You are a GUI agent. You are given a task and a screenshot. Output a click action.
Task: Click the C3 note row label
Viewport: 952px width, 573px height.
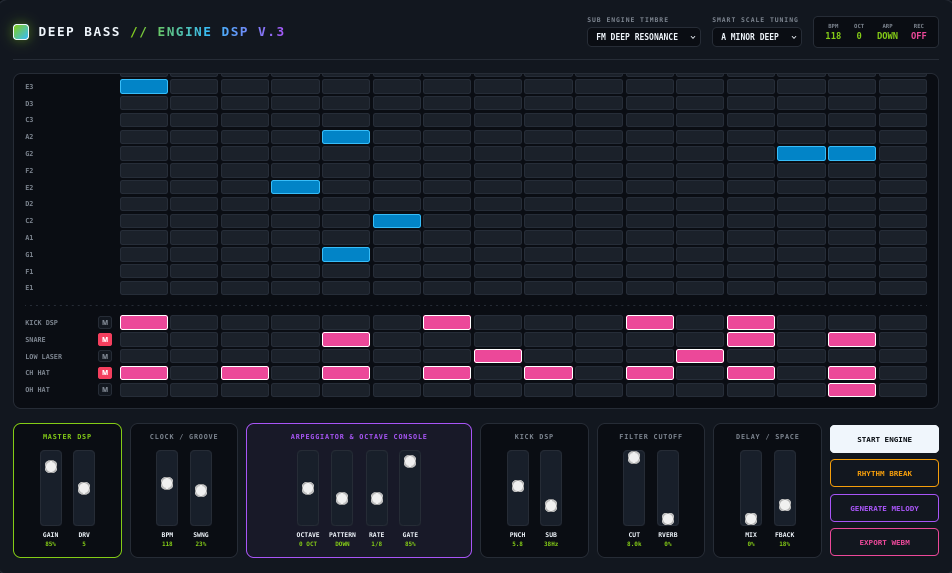tap(29, 120)
